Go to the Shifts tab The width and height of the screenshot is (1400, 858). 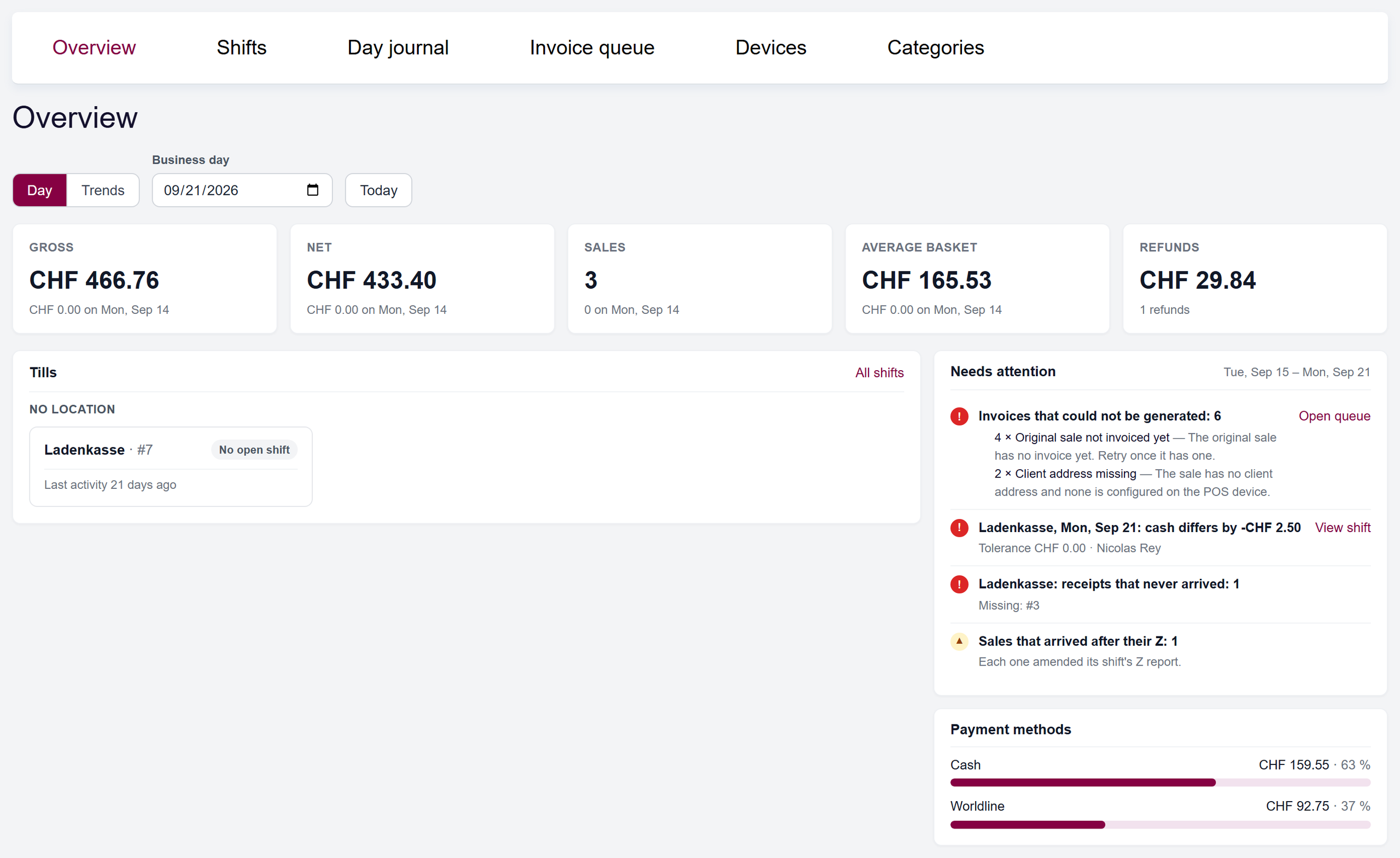[x=242, y=48]
